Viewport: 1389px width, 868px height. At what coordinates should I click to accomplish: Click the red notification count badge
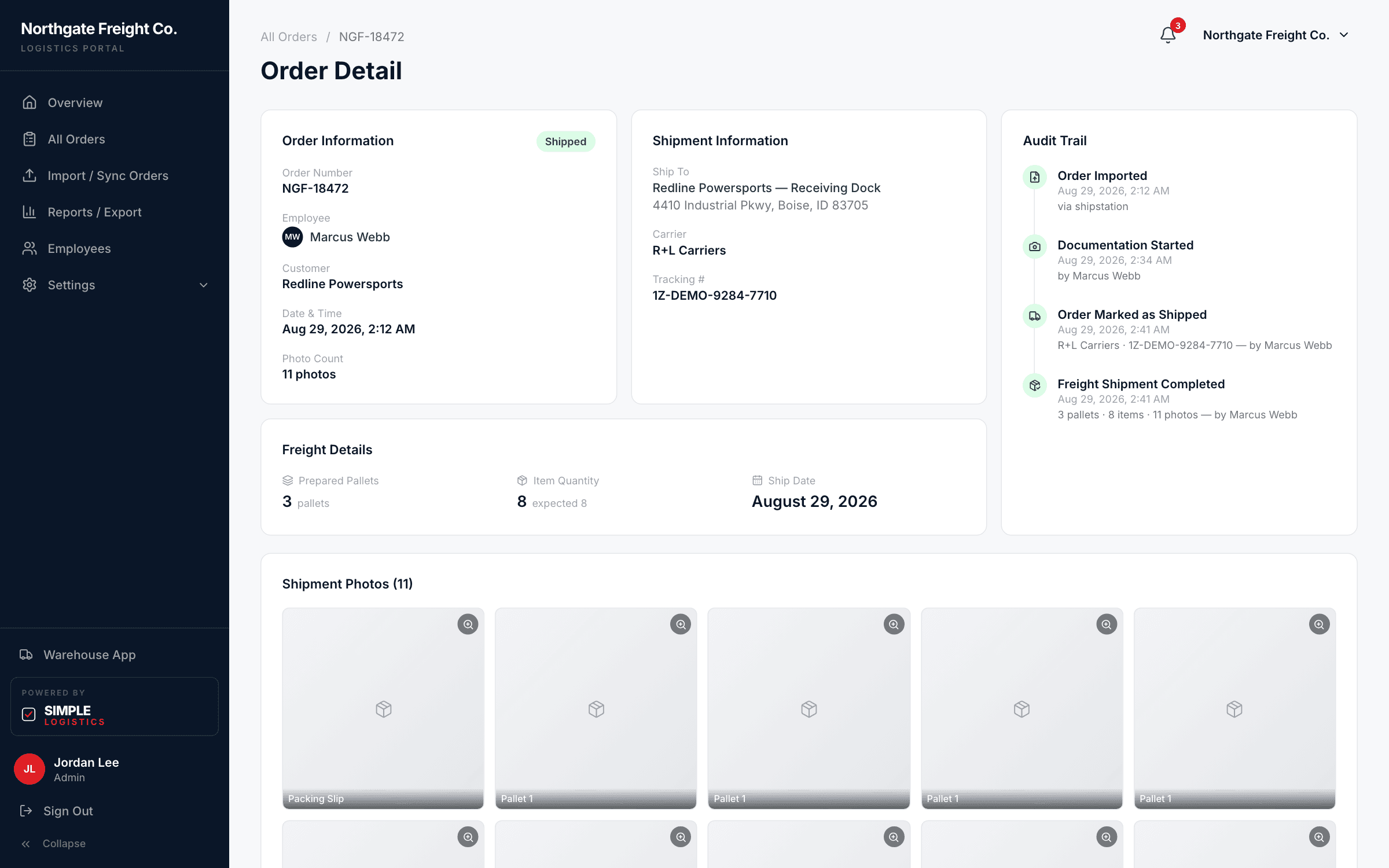click(x=1178, y=25)
